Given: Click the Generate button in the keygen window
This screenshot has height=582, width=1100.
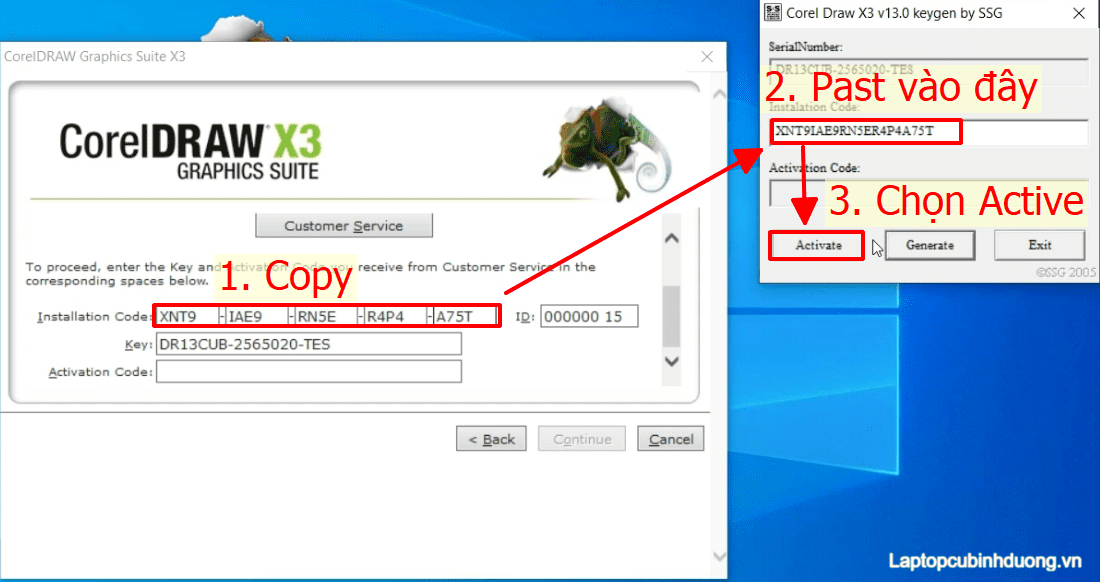Looking at the screenshot, I should (930, 245).
